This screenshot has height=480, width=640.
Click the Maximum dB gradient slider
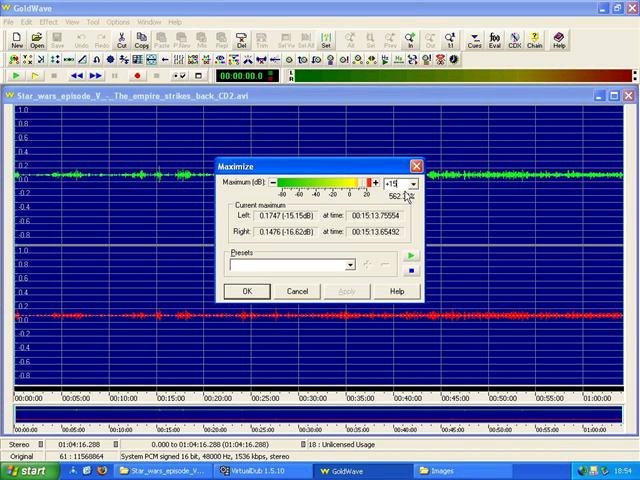[x=324, y=183]
